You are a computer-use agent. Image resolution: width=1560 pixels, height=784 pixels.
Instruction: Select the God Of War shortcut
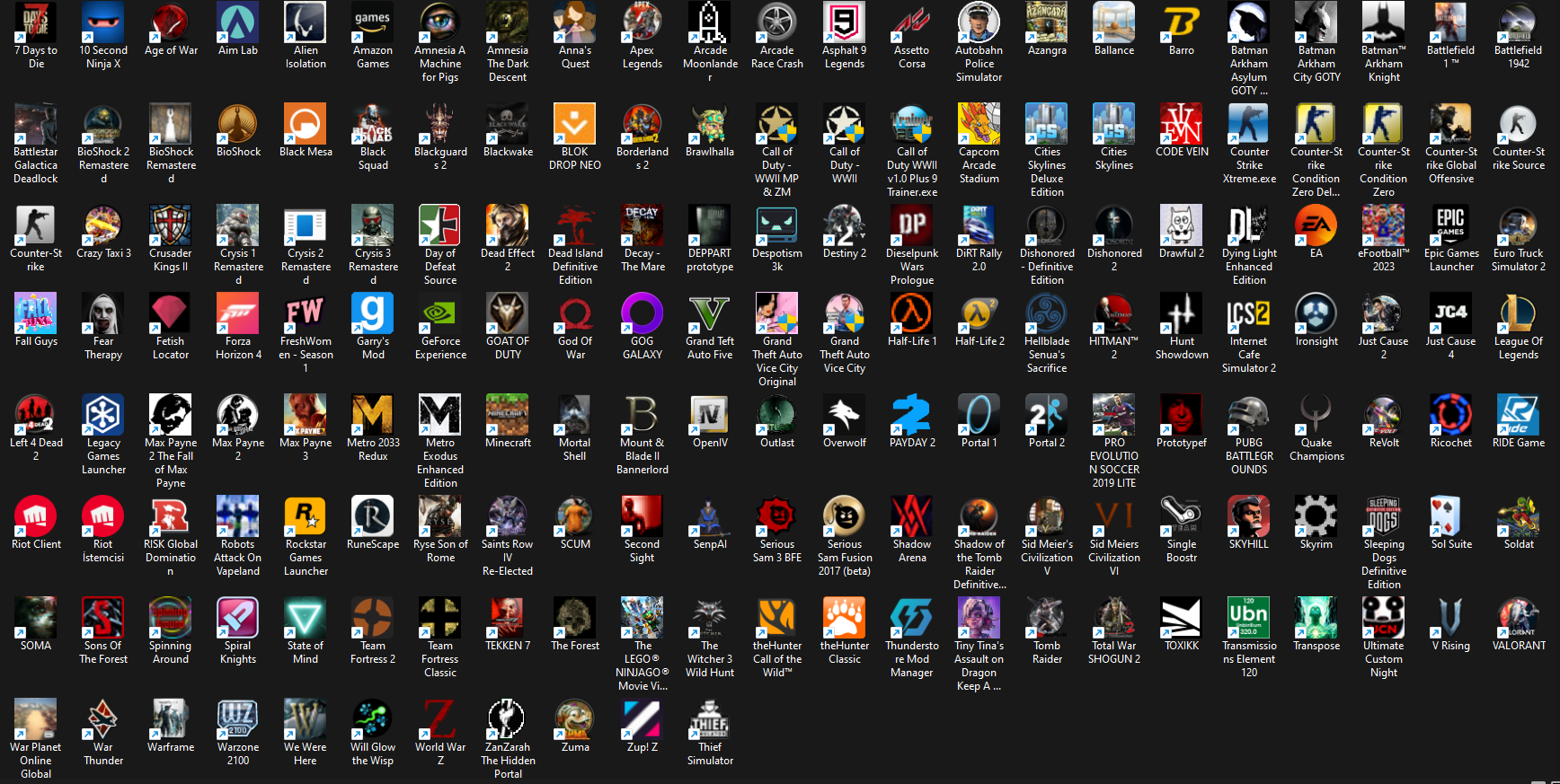(x=575, y=313)
